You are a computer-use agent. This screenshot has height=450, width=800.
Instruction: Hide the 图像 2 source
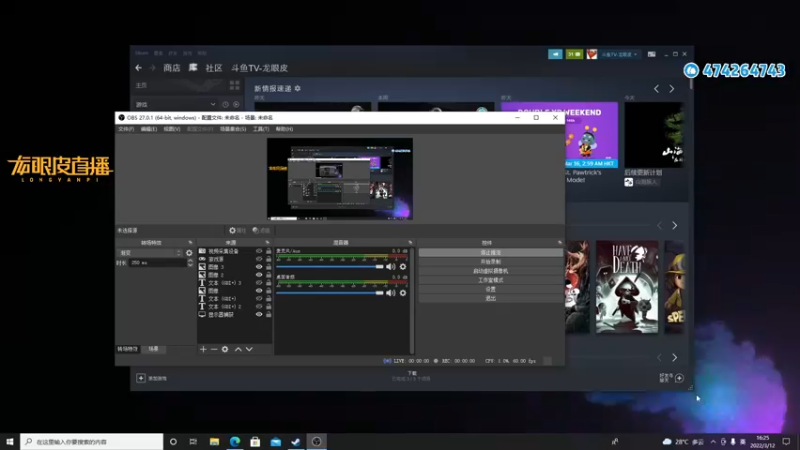[x=259, y=275]
